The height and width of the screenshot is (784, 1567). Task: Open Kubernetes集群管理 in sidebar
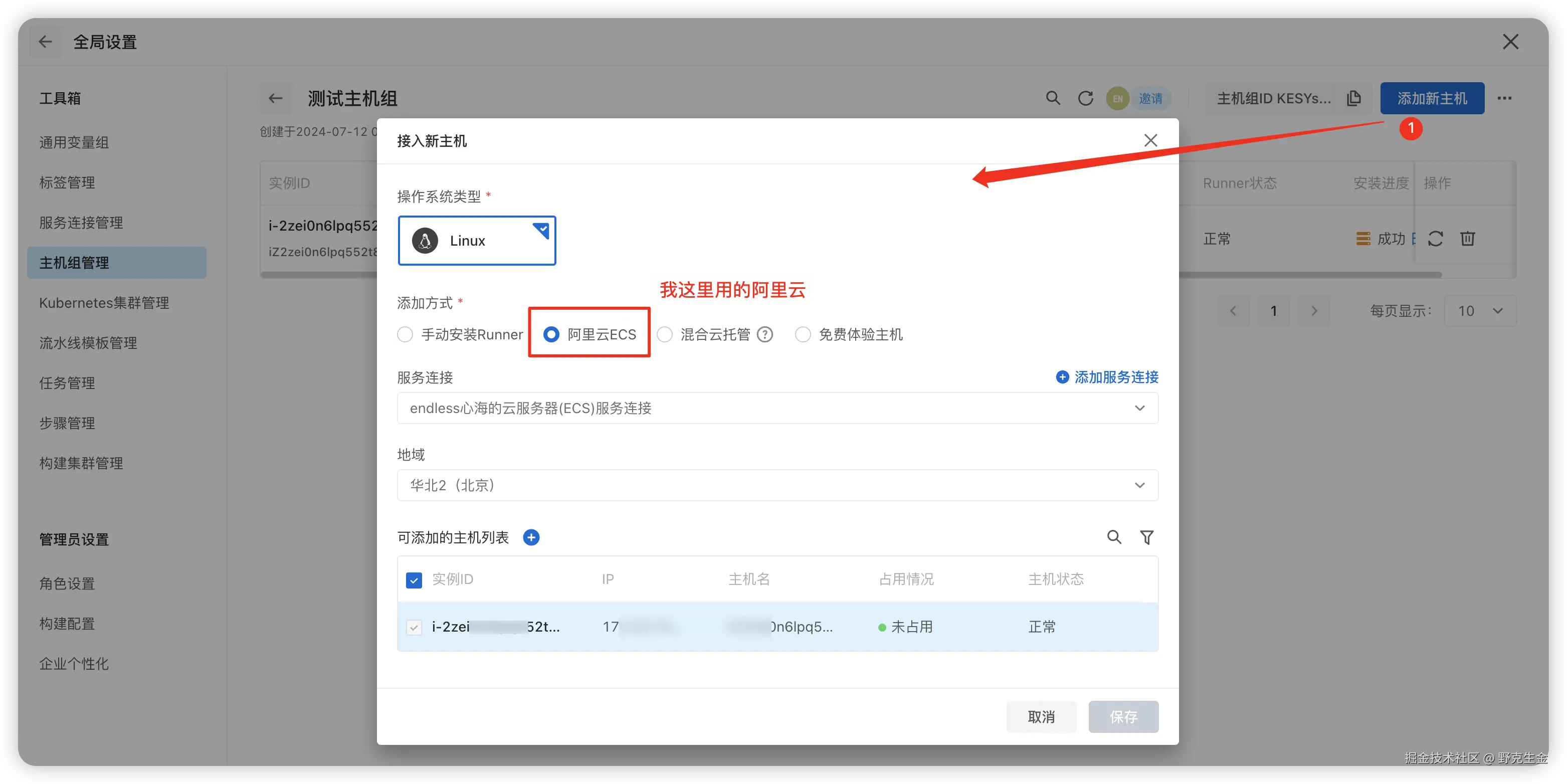pos(104,303)
